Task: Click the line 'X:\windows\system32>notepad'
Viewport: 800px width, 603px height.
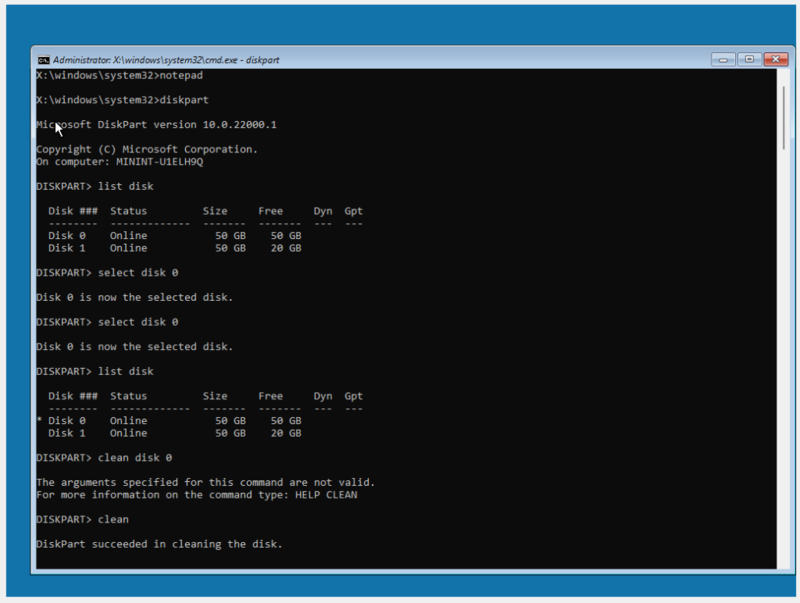Action: pyautogui.click(x=119, y=76)
